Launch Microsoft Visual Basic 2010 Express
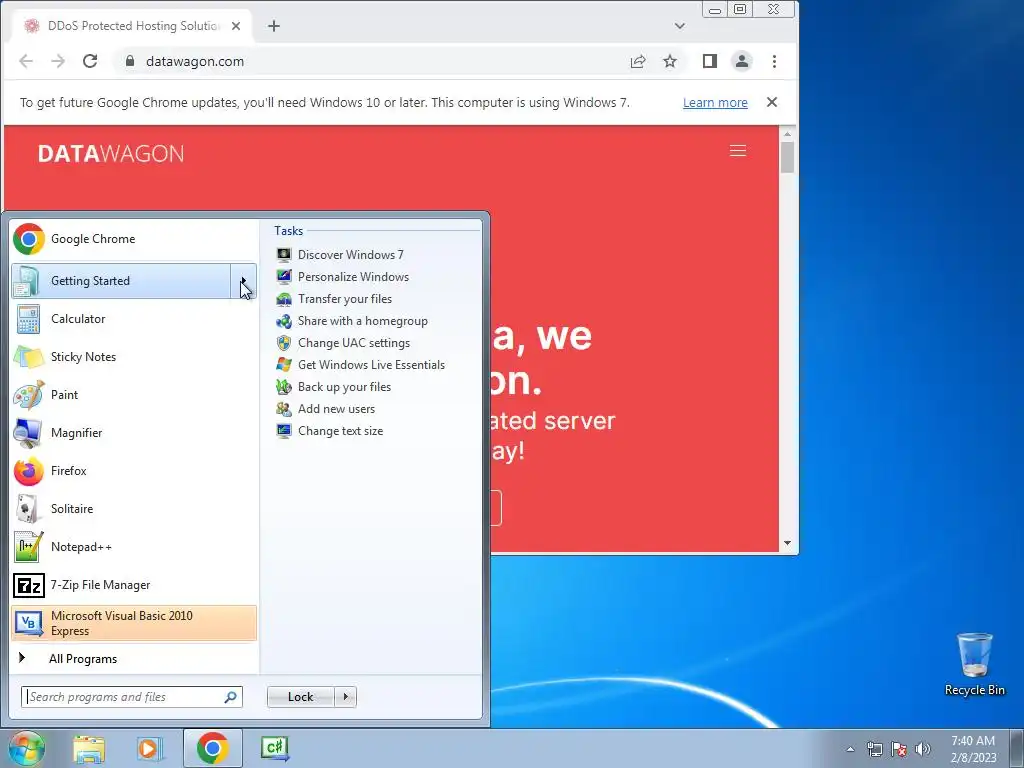The height and width of the screenshot is (768, 1024). (x=134, y=623)
